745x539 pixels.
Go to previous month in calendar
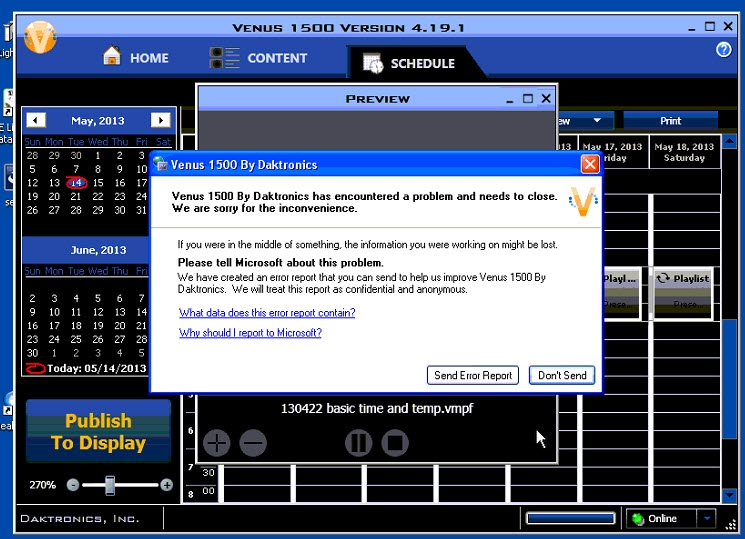pyautogui.click(x=36, y=120)
